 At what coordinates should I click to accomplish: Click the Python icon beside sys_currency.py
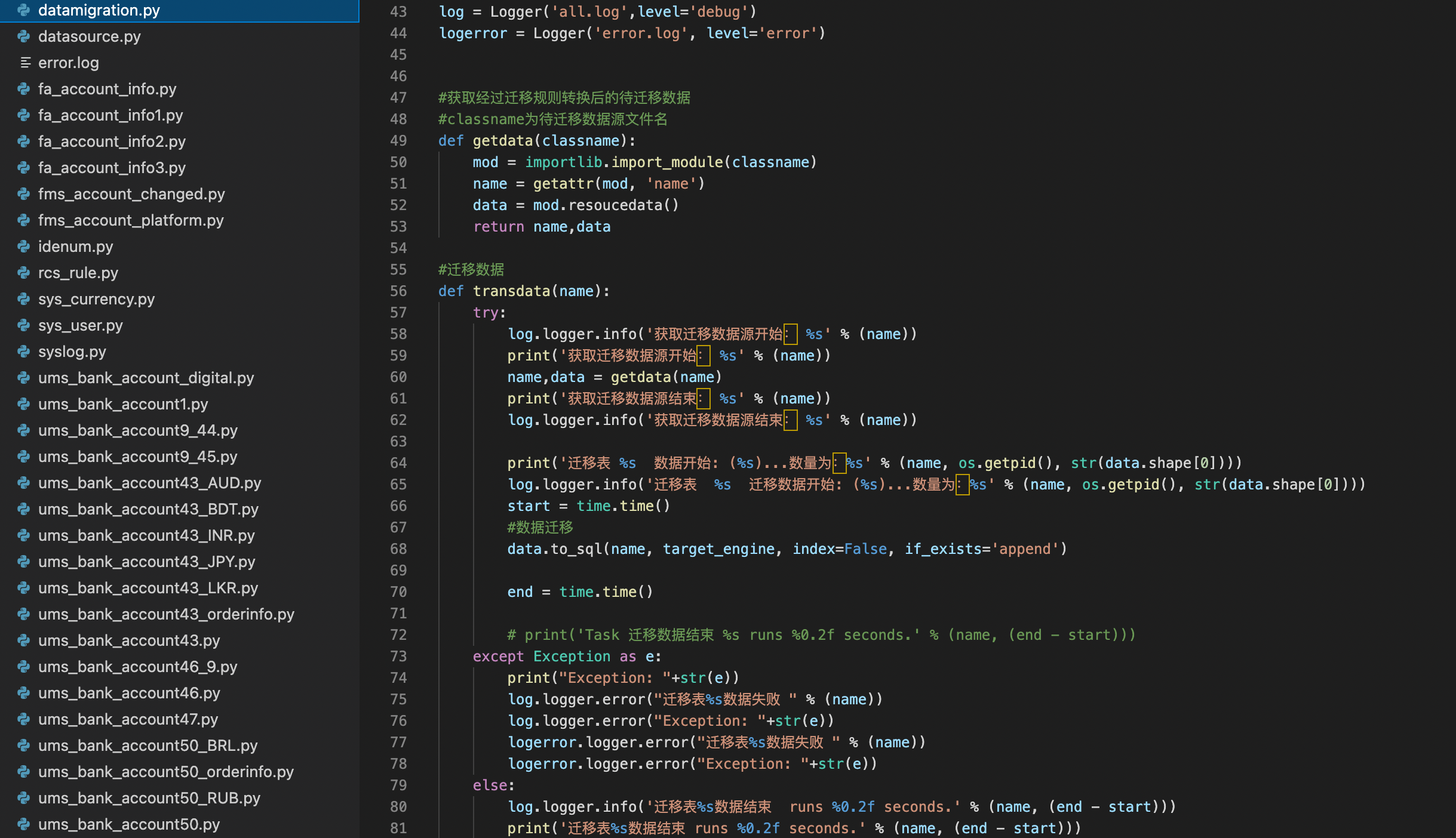24,299
